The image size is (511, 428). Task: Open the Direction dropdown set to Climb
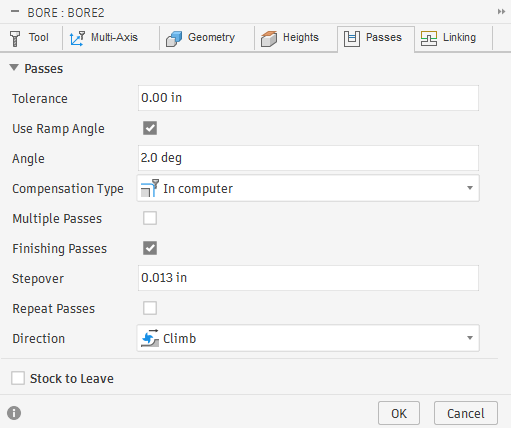(308, 338)
